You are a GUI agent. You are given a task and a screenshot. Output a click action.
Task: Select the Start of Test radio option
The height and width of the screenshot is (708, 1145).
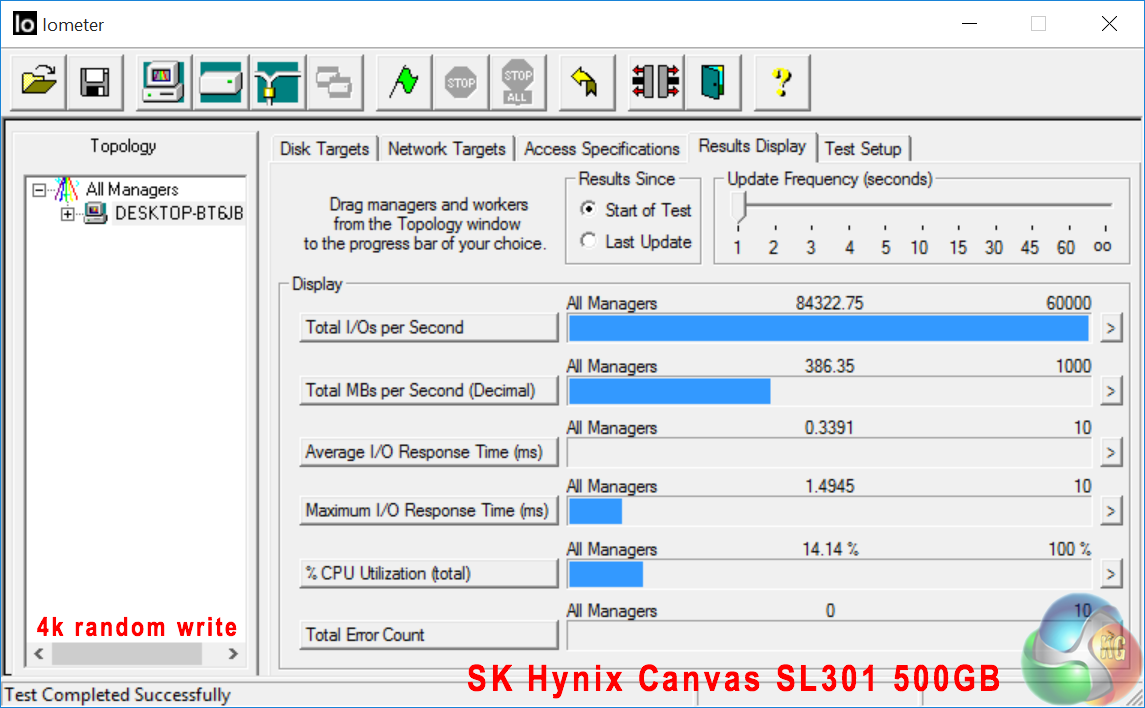[589, 210]
